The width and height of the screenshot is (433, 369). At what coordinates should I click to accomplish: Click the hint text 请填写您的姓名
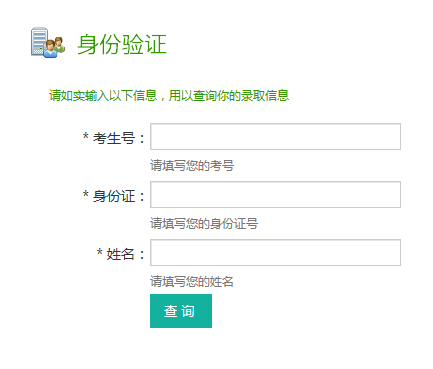pyautogui.click(x=192, y=282)
